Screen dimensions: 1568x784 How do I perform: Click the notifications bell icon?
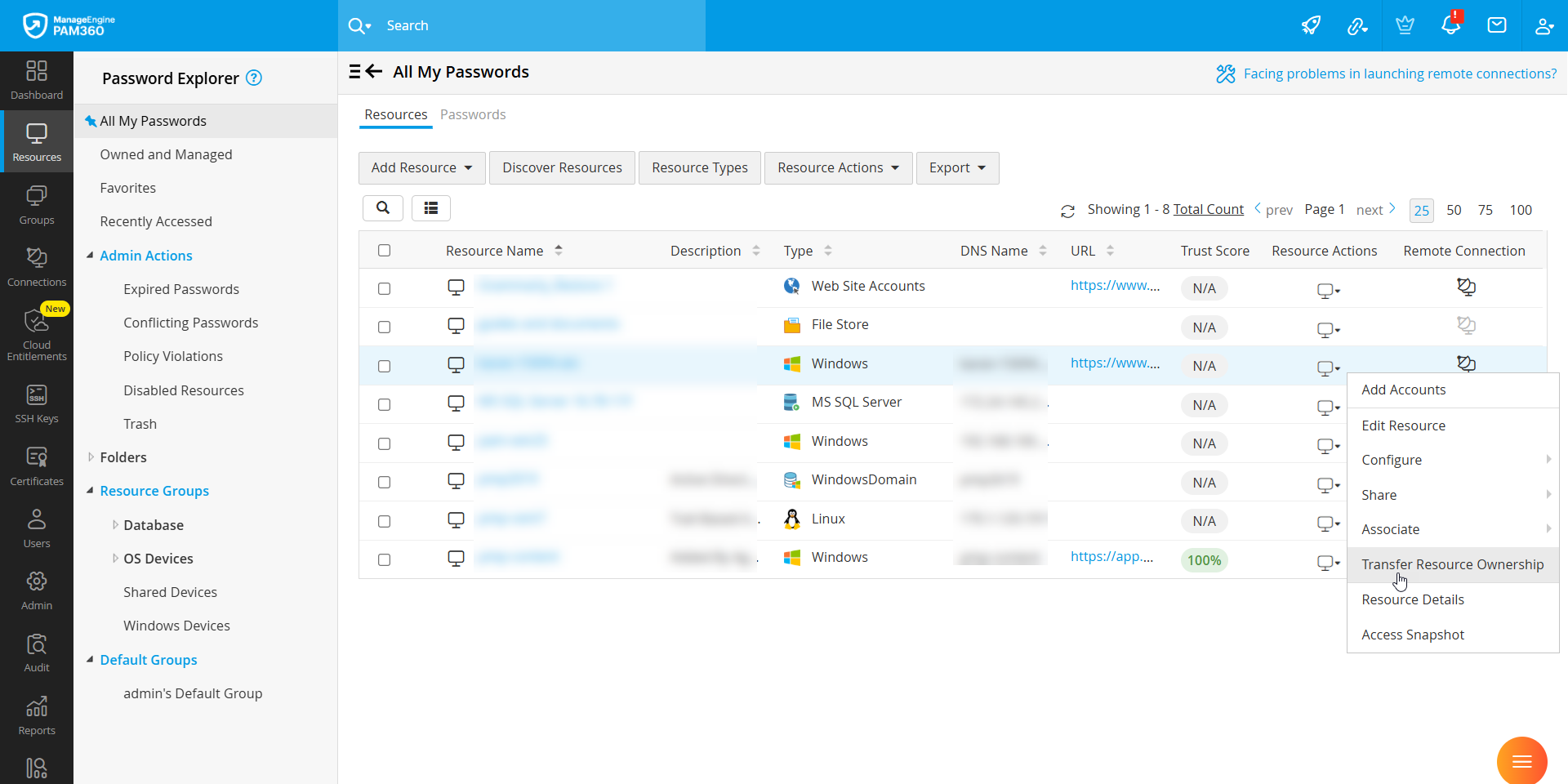click(x=1450, y=25)
